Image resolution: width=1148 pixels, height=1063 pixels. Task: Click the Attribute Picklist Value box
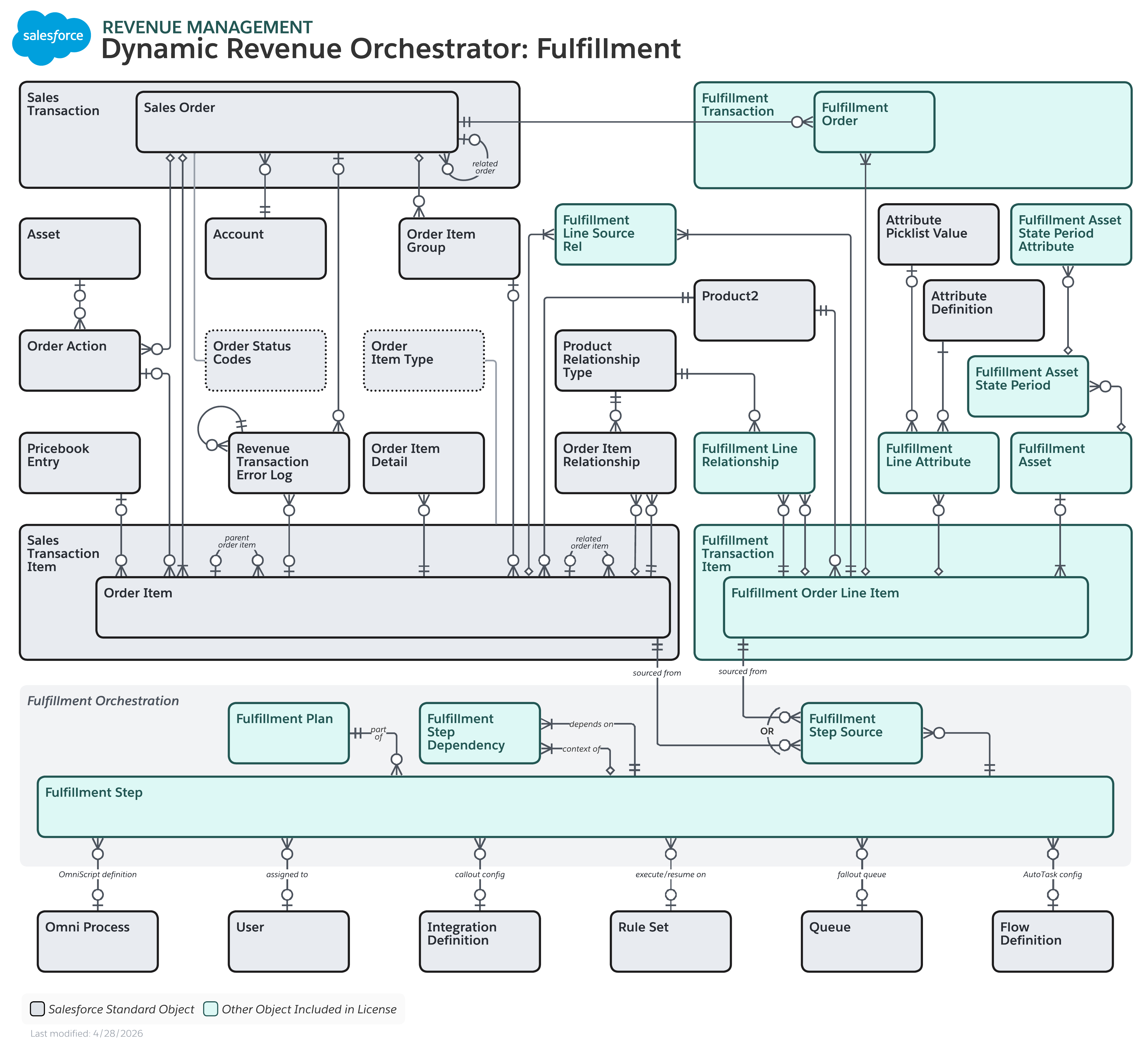click(938, 234)
